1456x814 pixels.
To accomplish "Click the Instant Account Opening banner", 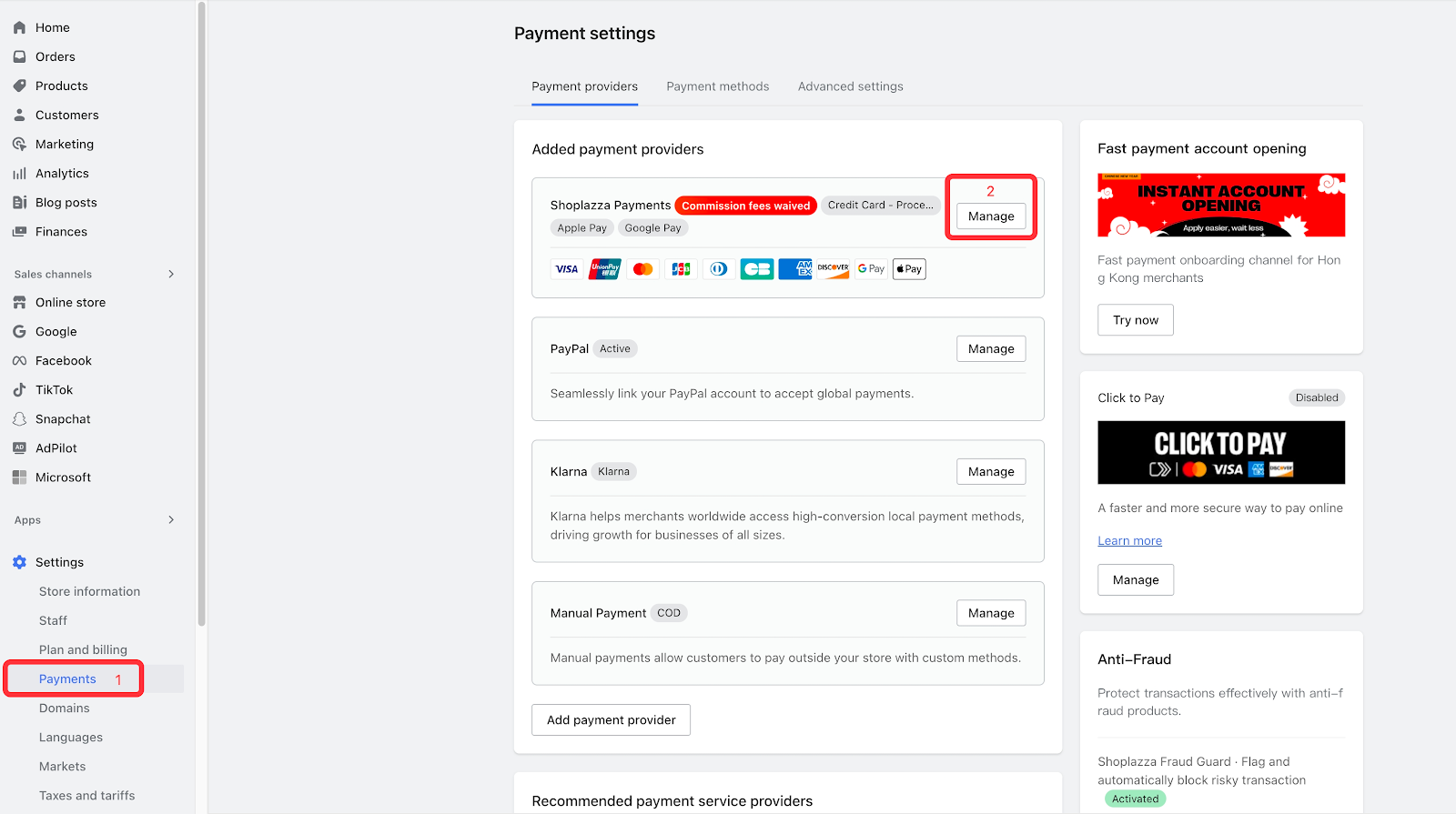I will (x=1220, y=206).
